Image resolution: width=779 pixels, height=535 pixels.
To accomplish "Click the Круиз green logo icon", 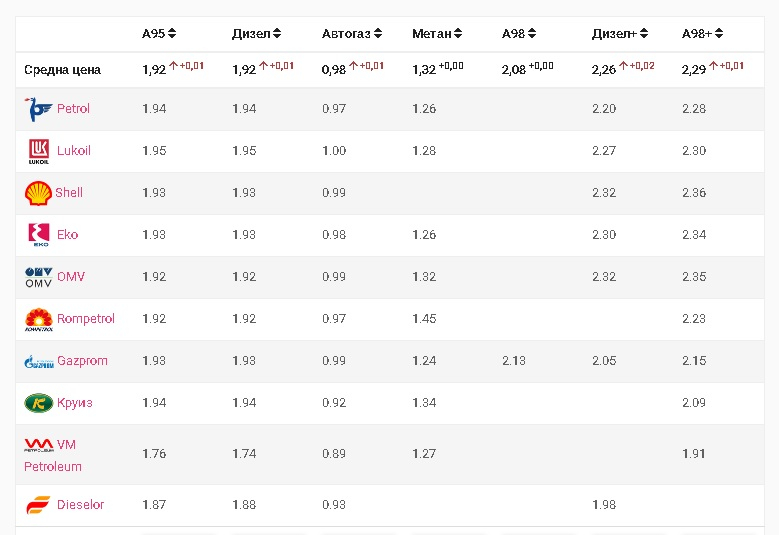I will (x=38, y=403).
